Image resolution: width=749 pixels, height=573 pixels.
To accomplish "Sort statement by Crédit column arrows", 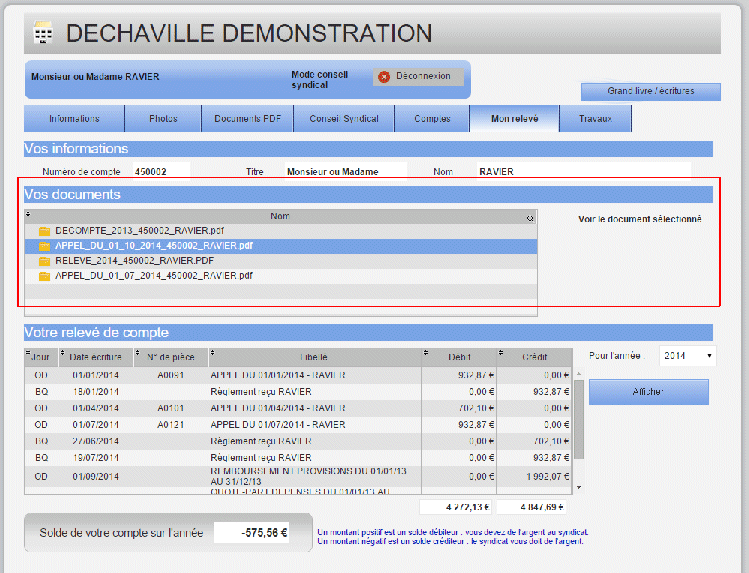I will 501,352.
